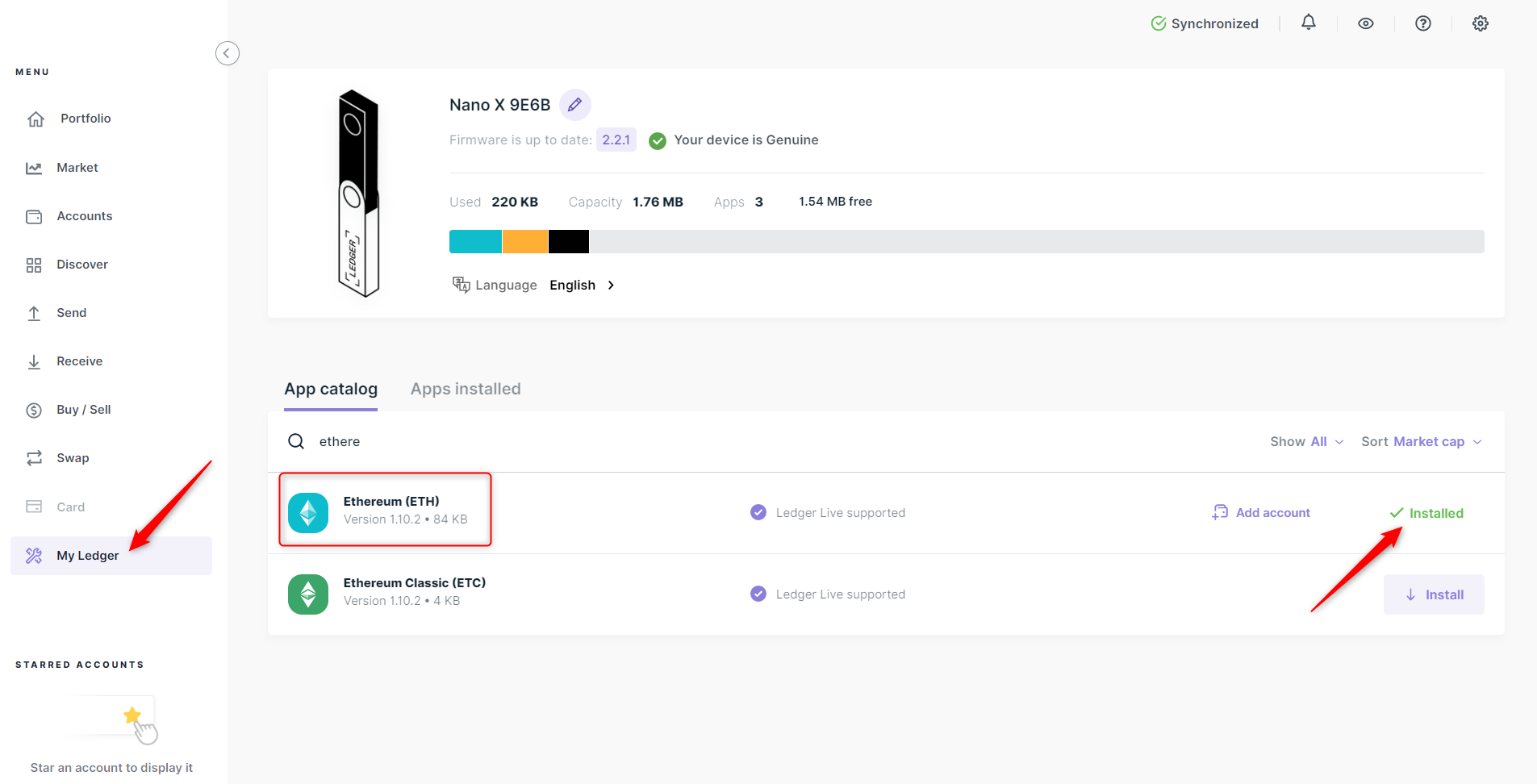
Task: Click the notifications bell icon
Action: coord(1308,23)
